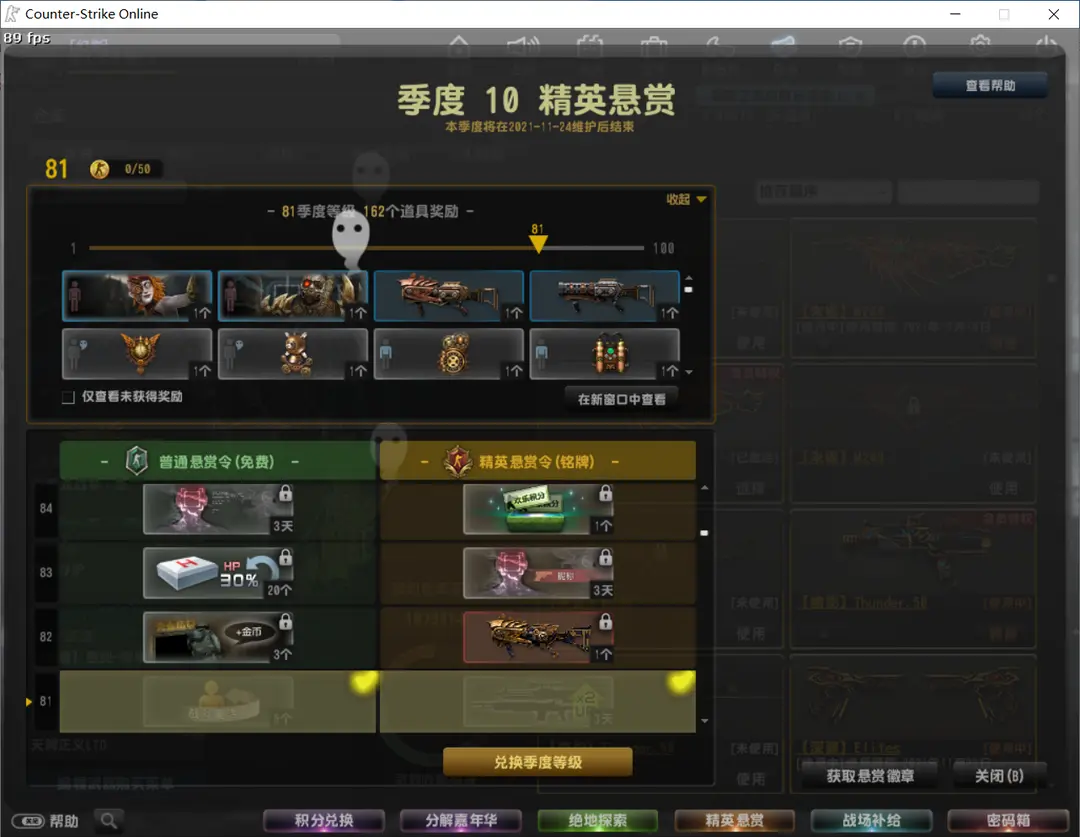1080x837 pixels.
Task: Click the 普通悬赏令 green shield emblem
Action: point(136,460)
